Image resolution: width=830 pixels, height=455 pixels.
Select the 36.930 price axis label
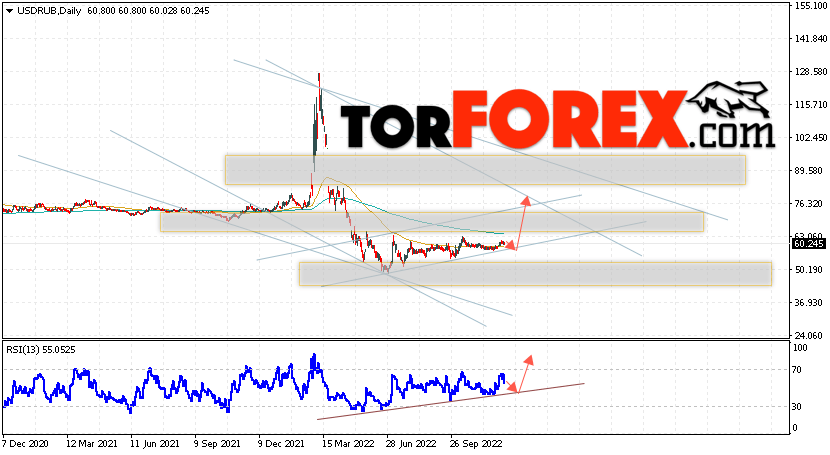pyautogui.click(x=808, y=303)
